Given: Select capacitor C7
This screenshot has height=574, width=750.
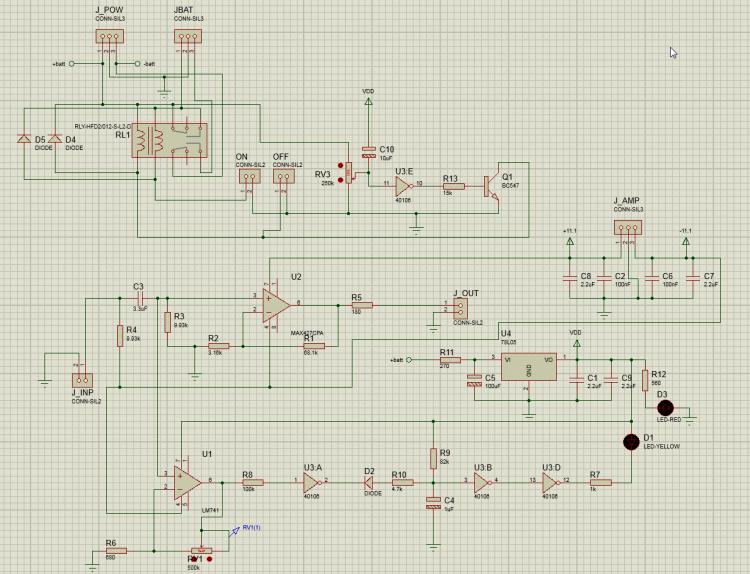Looking at the screenshot, I should click(692, 278).
